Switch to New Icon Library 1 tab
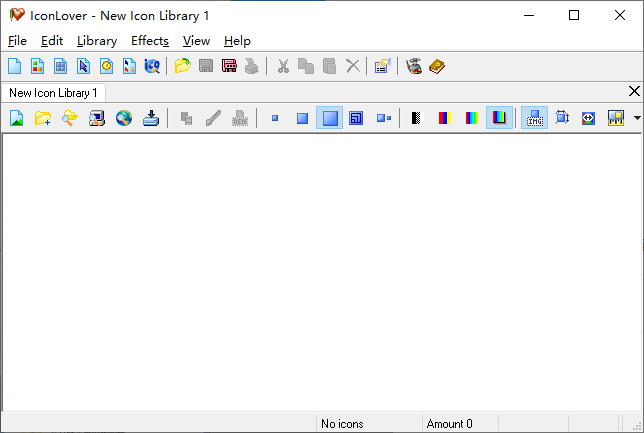Viewport: 644px width, 433px height. (53, 93)
